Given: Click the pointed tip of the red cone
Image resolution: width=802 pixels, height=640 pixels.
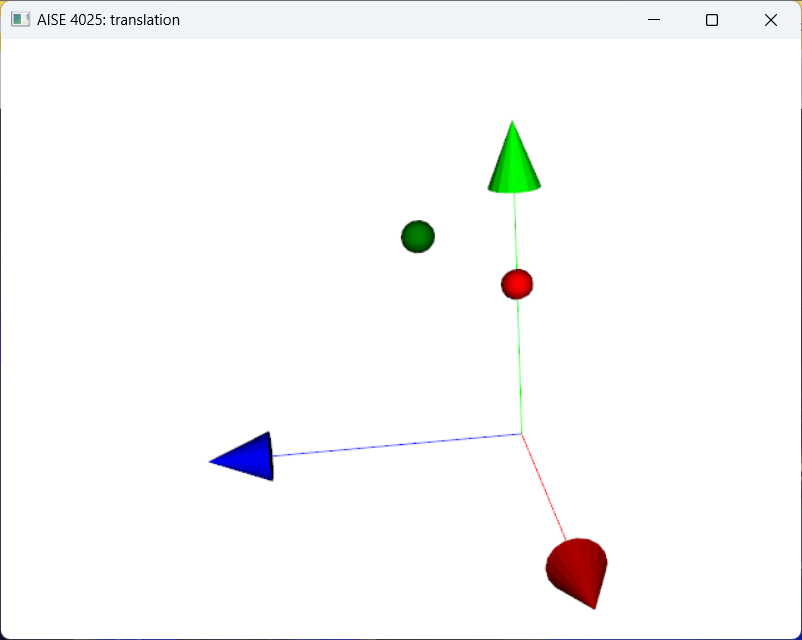Looking at the screenshot, I should tap(595, 605).
